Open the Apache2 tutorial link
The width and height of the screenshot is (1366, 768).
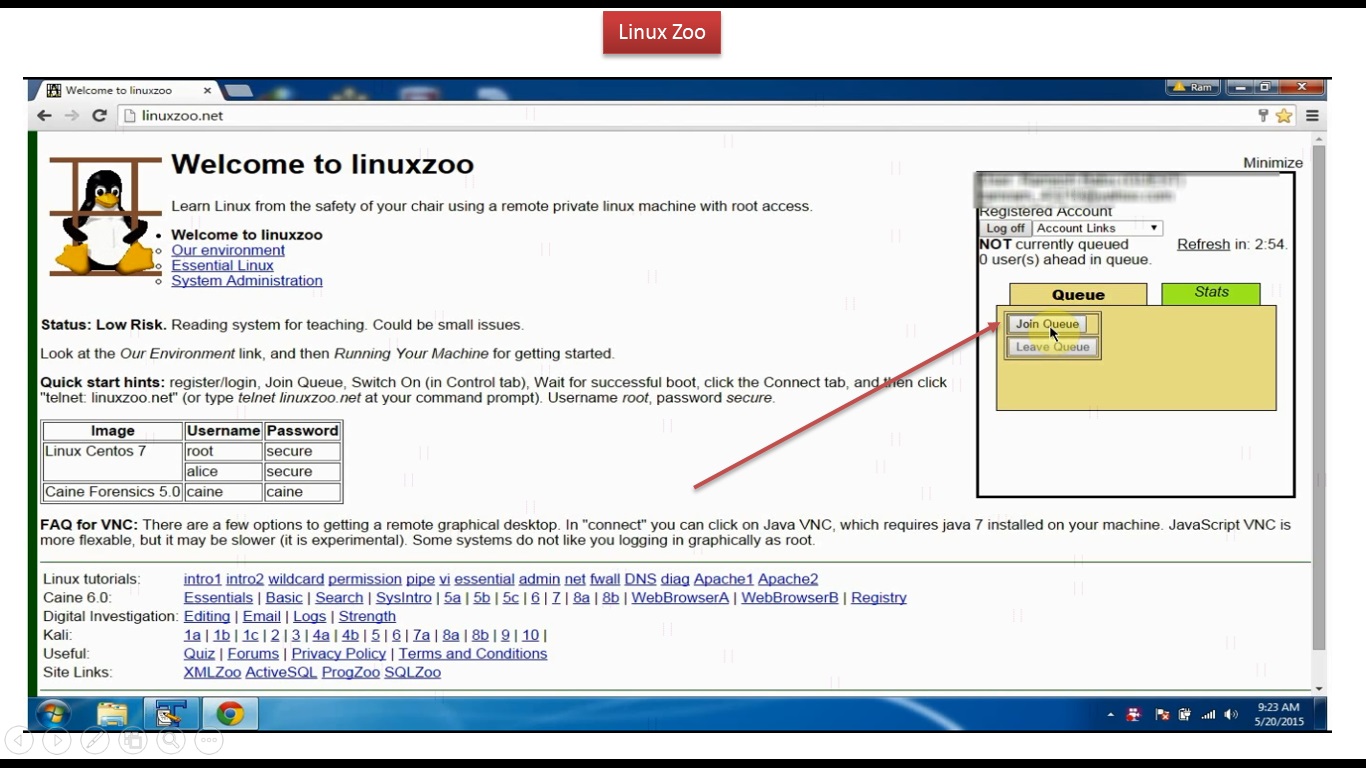[x=788, y=579]
